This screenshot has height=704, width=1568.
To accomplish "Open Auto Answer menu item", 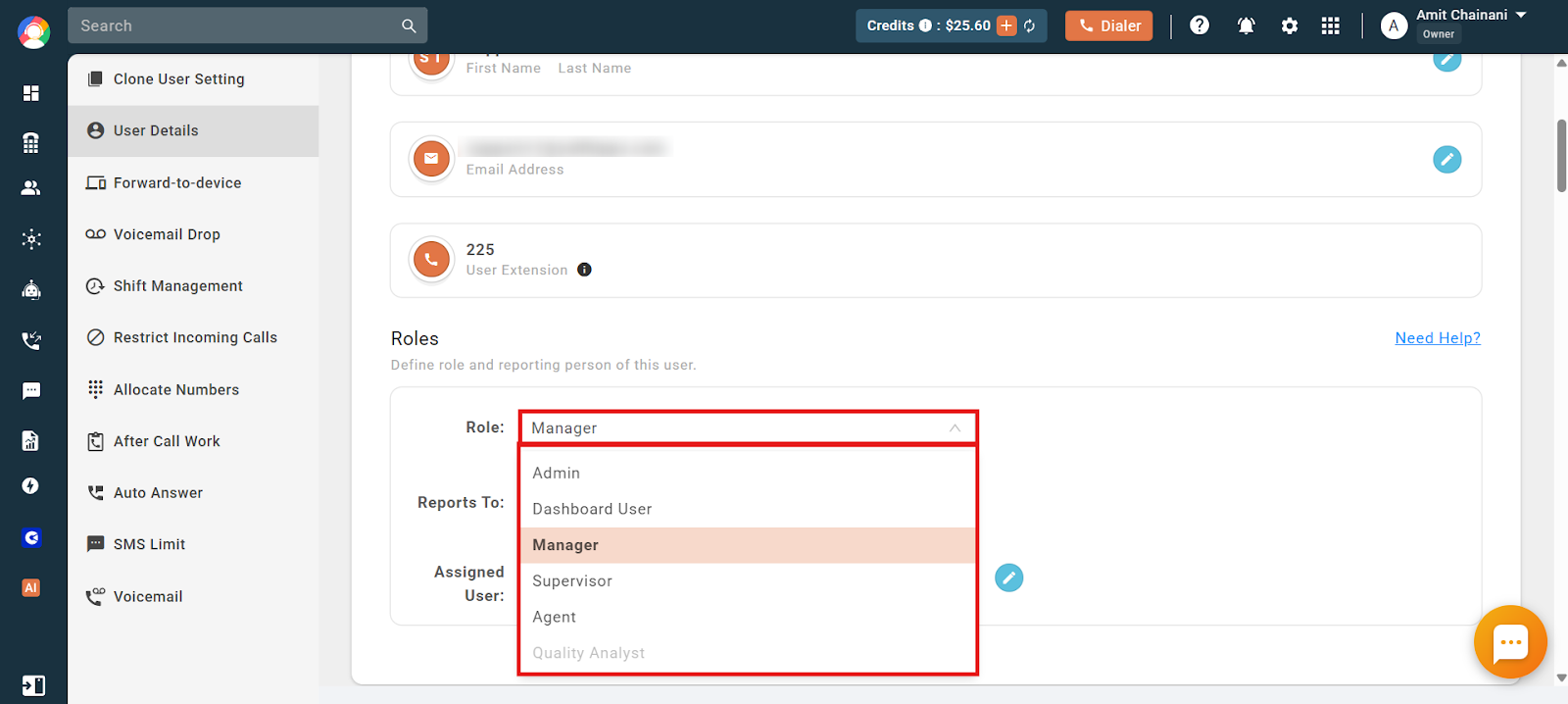I will (x=193, y=492).
